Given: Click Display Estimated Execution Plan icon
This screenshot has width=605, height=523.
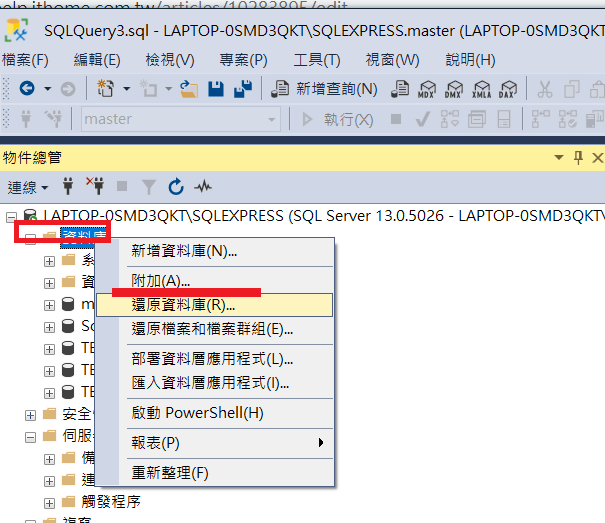Looking at the screenshot, I should (450, 119).
